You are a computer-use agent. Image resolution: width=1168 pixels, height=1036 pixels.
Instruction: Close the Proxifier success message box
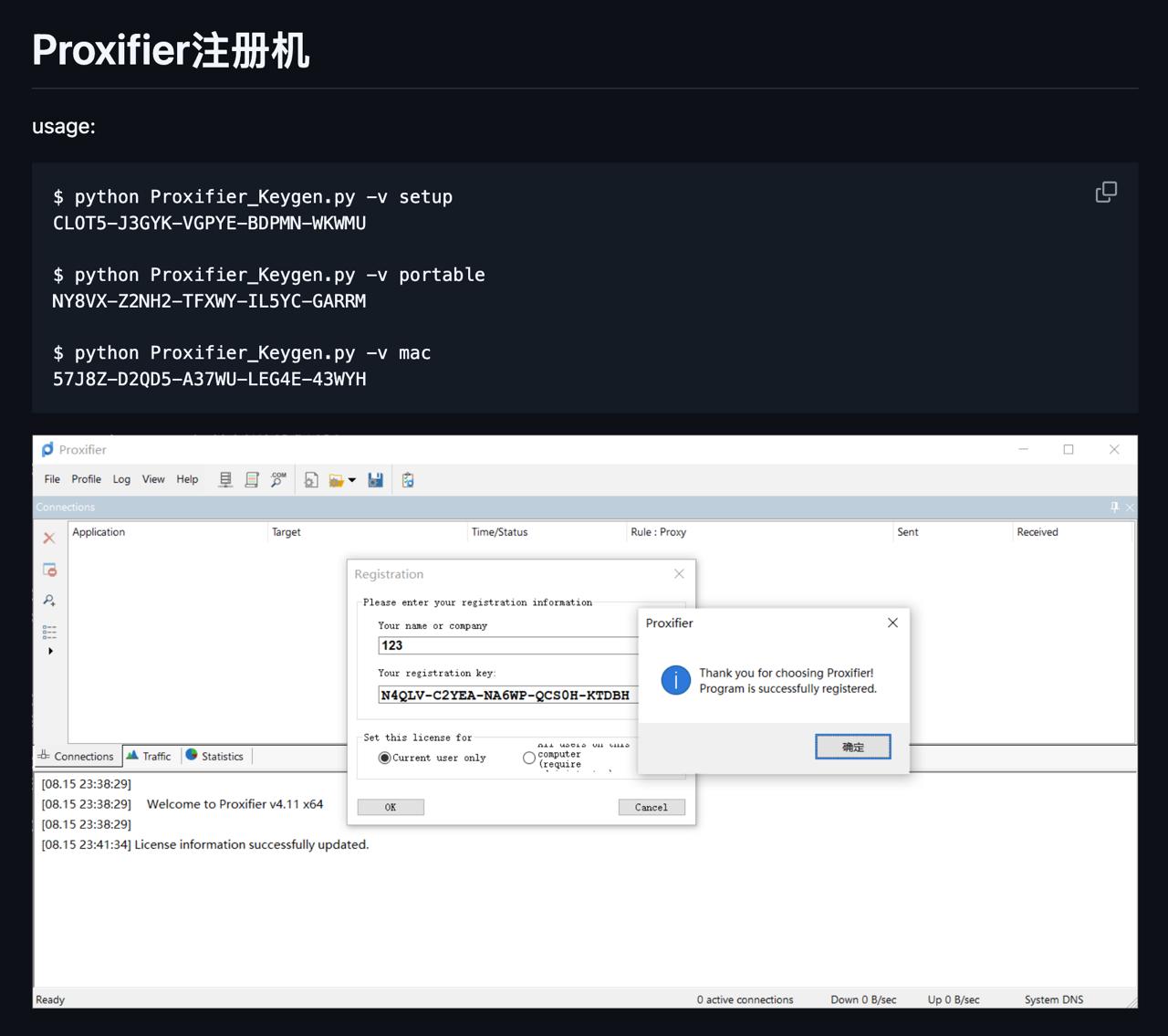892,623
